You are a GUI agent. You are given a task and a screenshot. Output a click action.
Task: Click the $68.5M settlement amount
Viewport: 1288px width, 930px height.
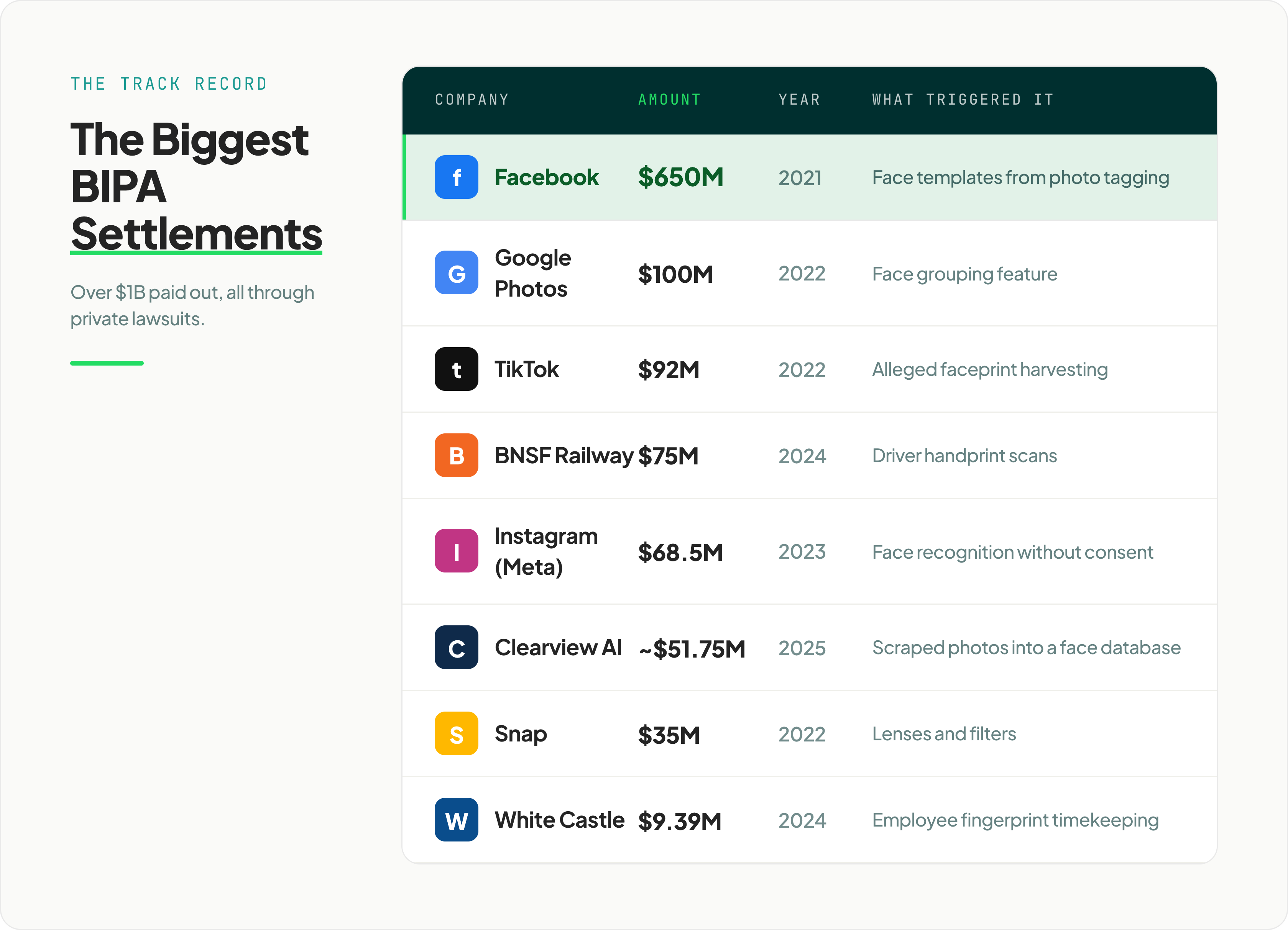point(680,553)
